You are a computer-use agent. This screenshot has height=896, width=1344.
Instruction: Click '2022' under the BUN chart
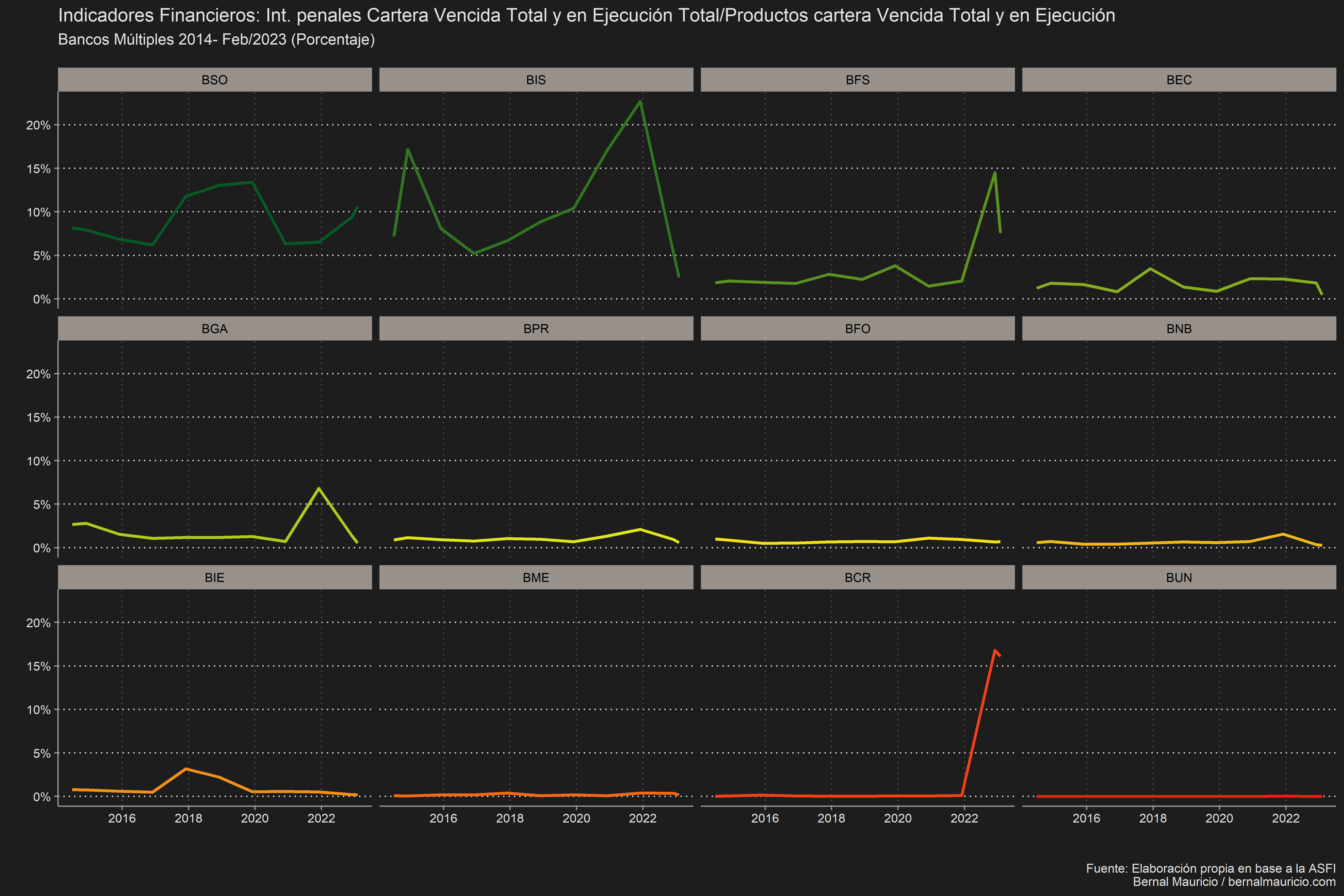1286,818
